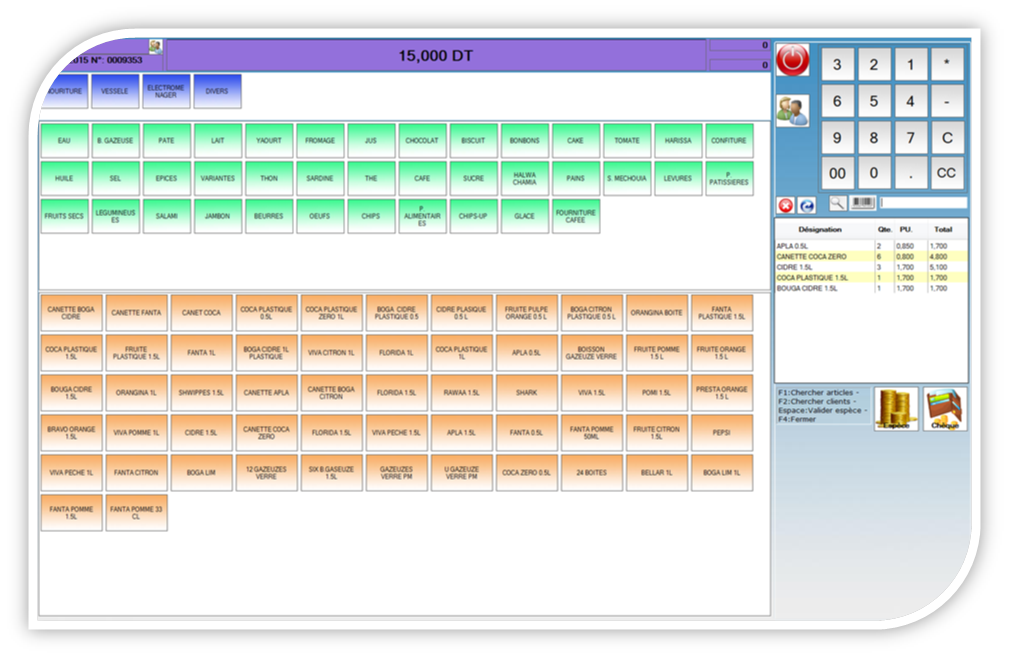The image size is (1009, 658).
Task: Pay with Chèque wallet icon
Action: 945,409
